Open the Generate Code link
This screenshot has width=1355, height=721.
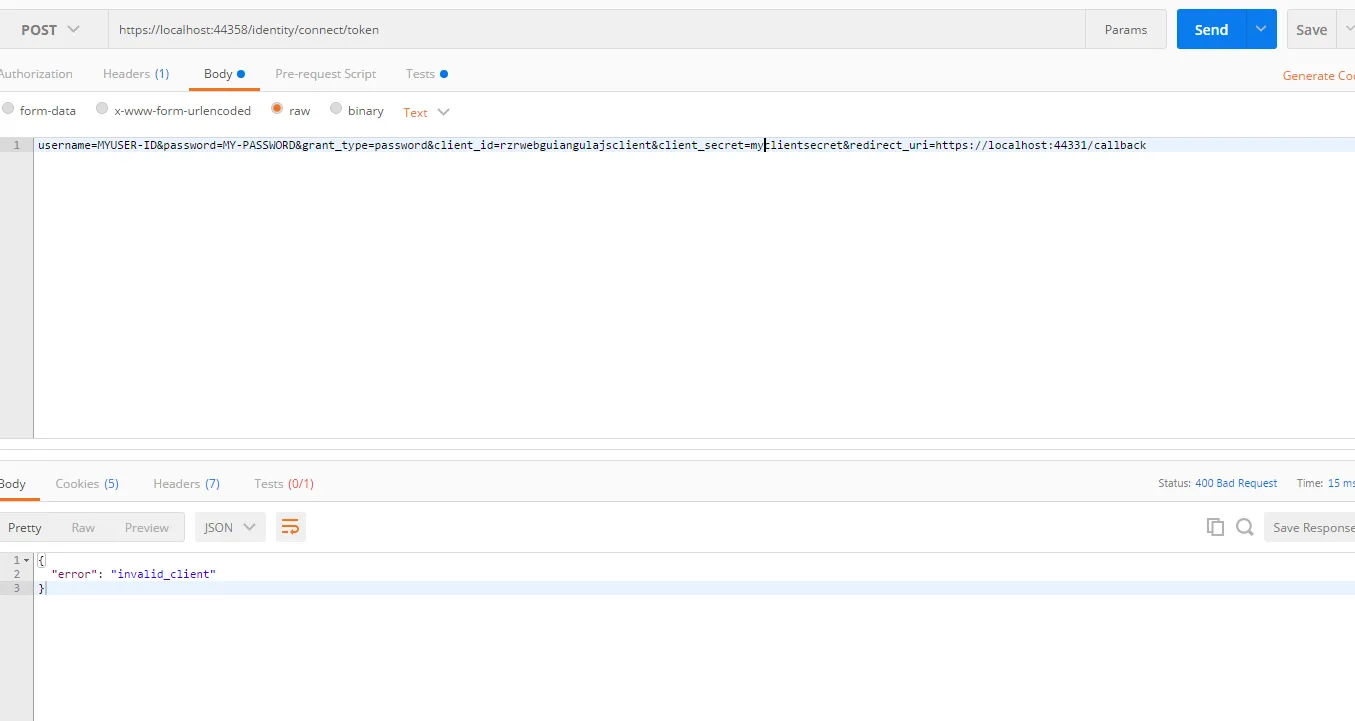point(1319,76)
